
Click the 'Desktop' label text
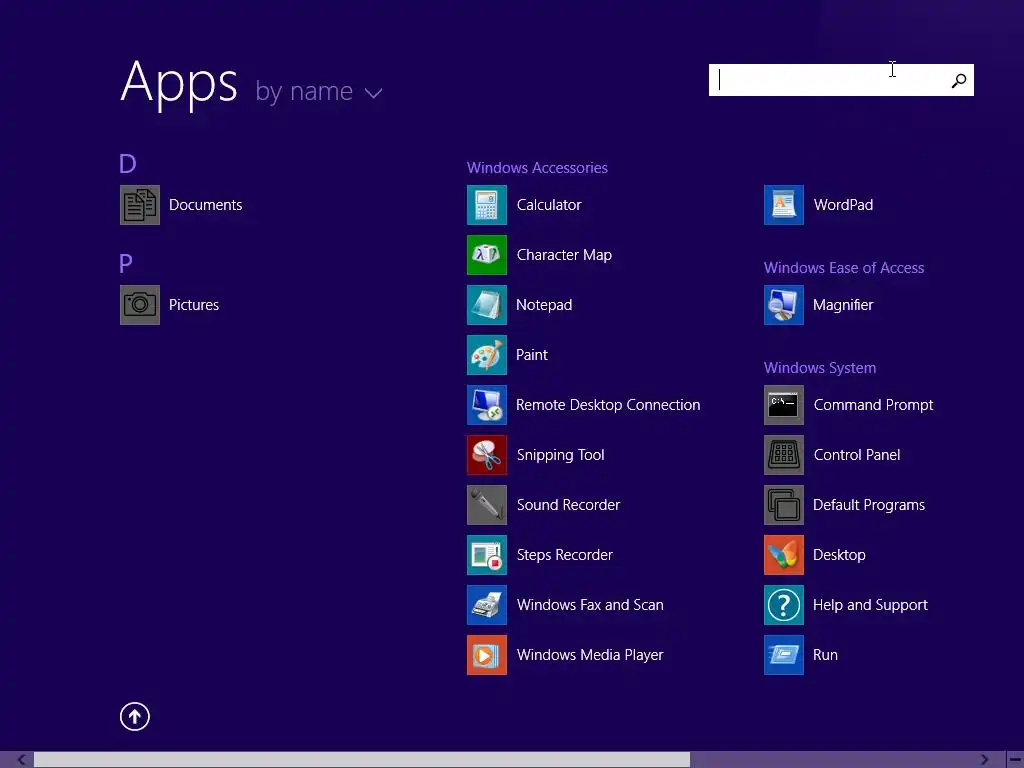click(839, 555)
